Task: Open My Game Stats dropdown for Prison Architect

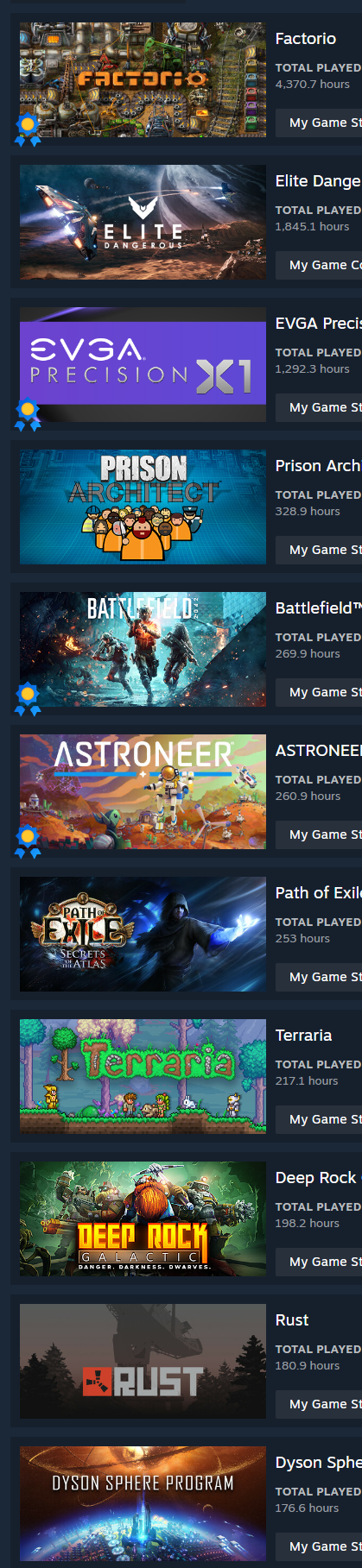Action: point(319,550)
